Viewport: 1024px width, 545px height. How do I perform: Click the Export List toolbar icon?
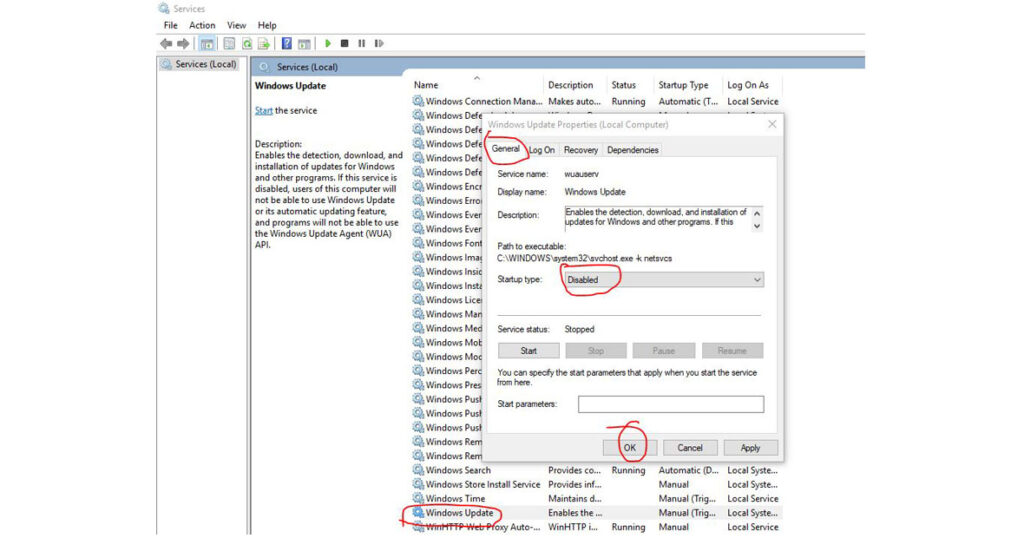[264, 44]
